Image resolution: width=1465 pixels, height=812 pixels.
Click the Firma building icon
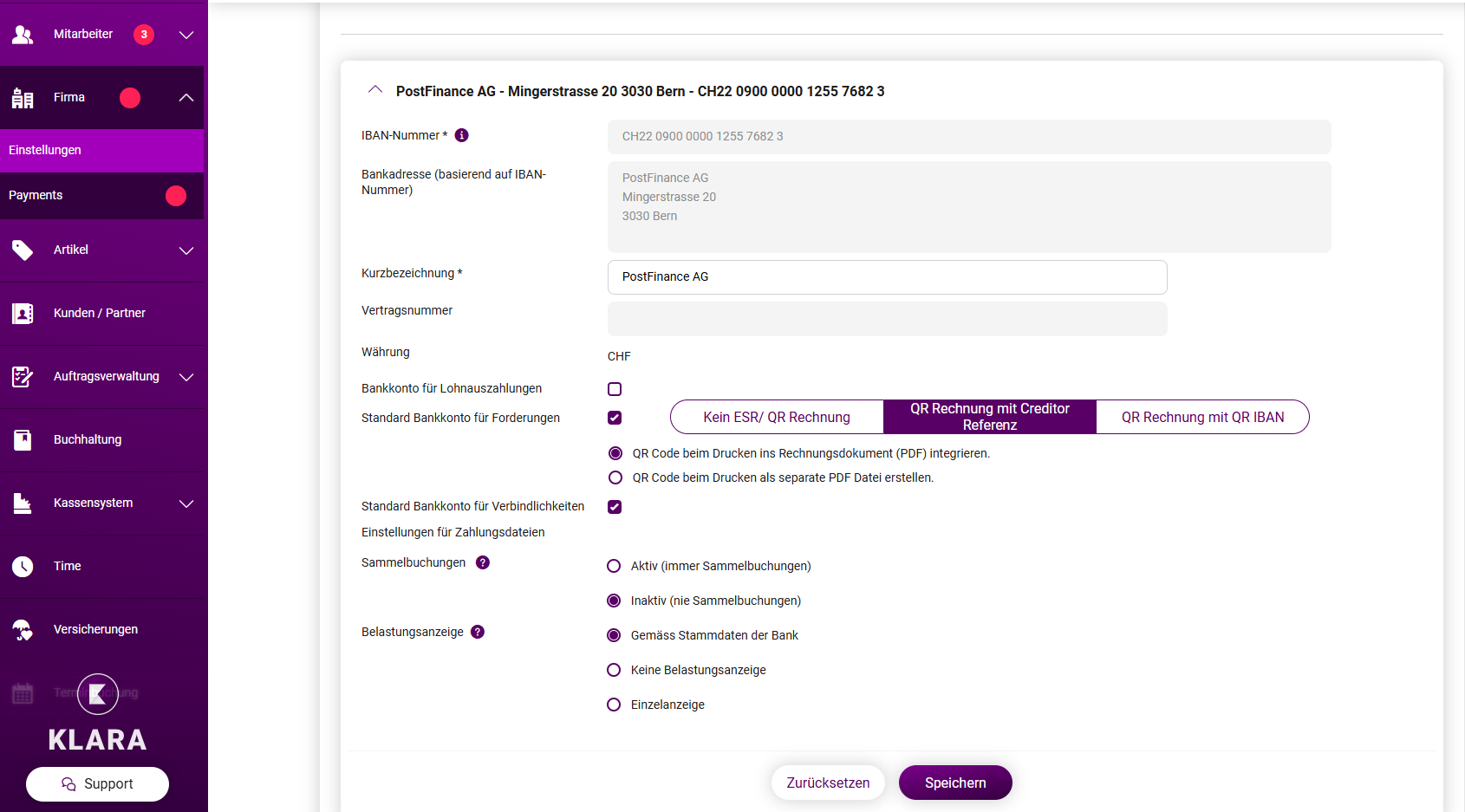pos(23,98)
